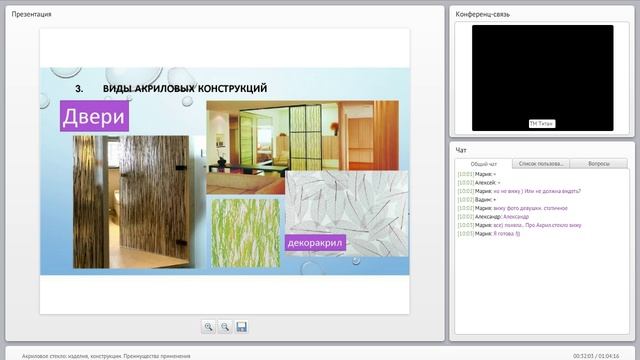Switch to the Список пользователей tab
Image resolution: width=640 pixels, height=360 pixels.
(x=541, y=164)
